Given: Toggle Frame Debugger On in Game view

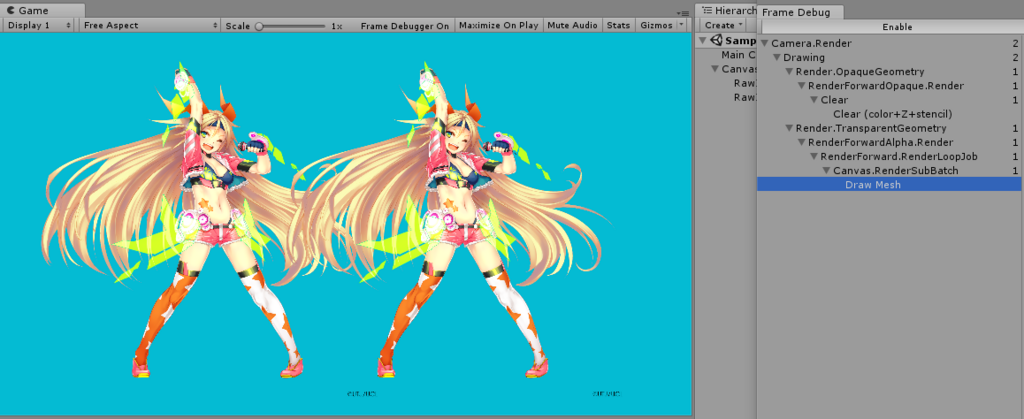Looking at the screenshot, I should [x=404, y=25].
